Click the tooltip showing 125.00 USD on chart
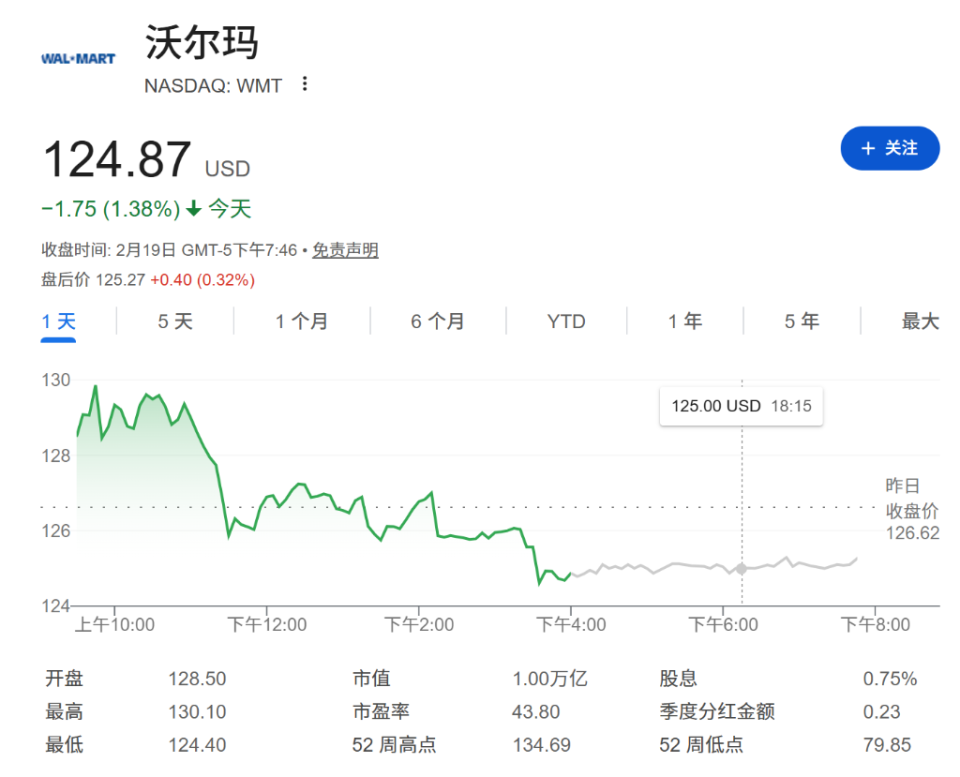The image size is (960, 777). [x=740, y=405]
